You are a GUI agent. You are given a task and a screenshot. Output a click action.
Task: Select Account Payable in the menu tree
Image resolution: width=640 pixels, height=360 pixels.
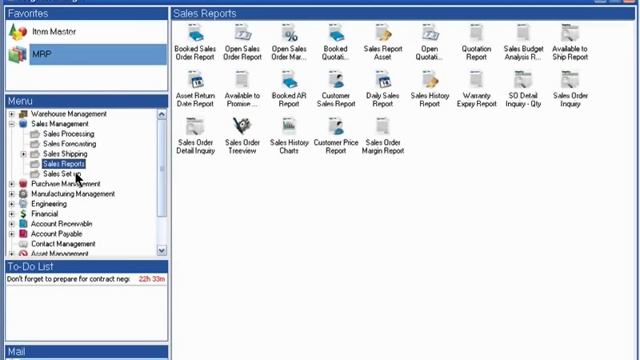(56, 234)
